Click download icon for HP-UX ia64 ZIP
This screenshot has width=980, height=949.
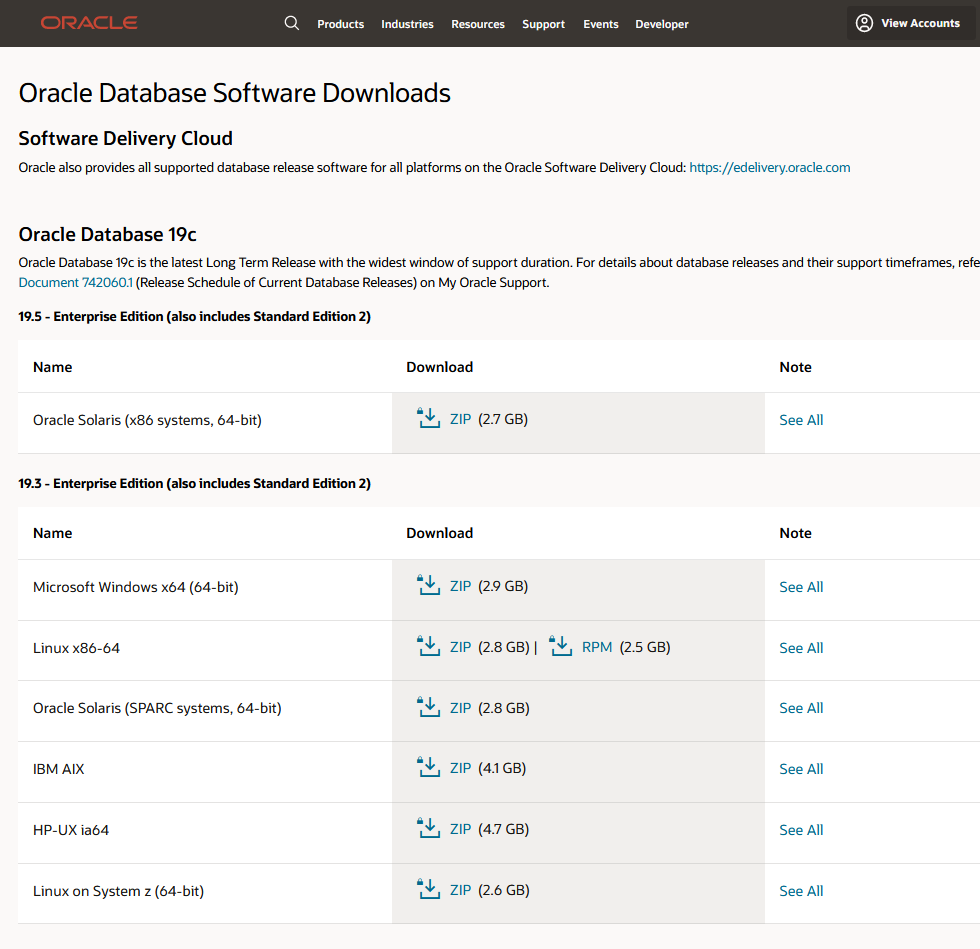pos(428,829)
